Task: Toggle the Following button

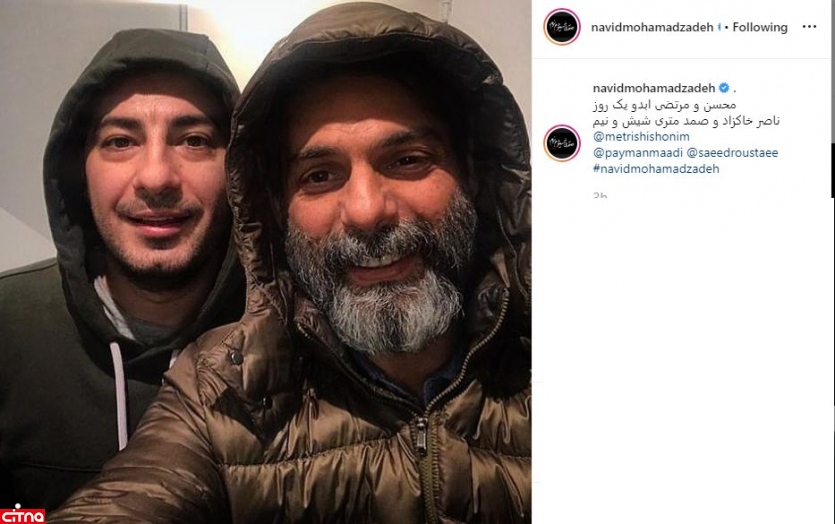Action: (760, 27)
